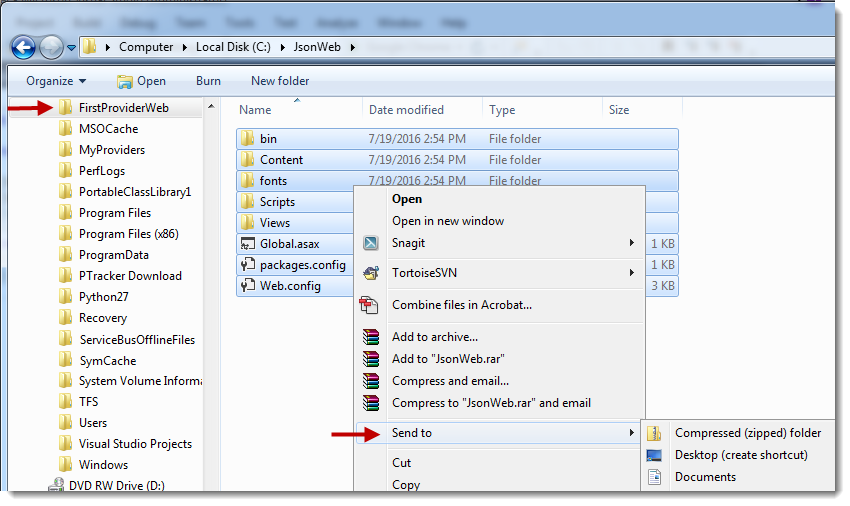Viewport: 850px width, 506px height.
Task: Expand the arrow after JsonWeb breadcrumb
Action: click(353, 48)
